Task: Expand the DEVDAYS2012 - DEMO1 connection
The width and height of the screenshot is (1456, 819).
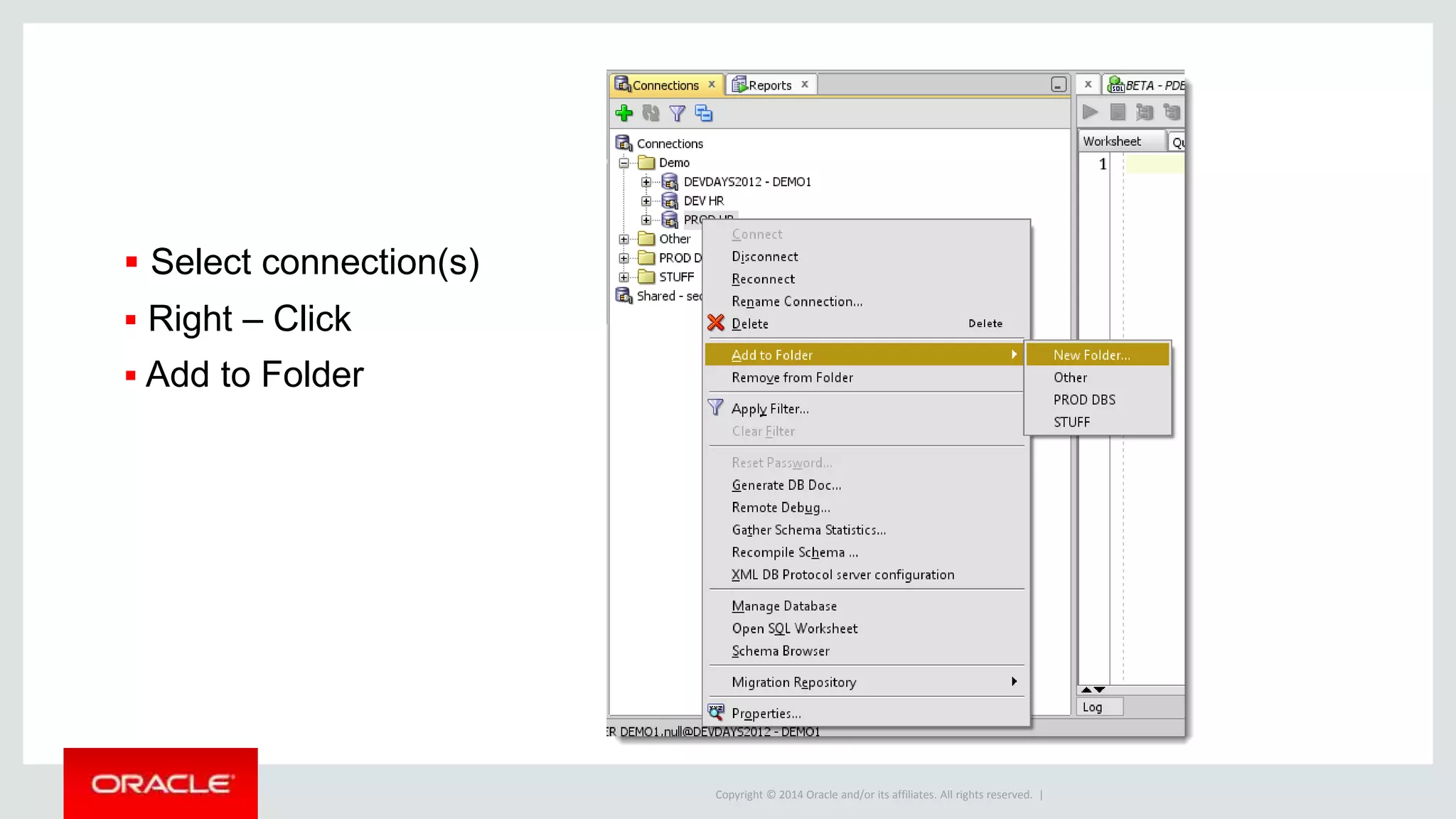Action: 646,182
